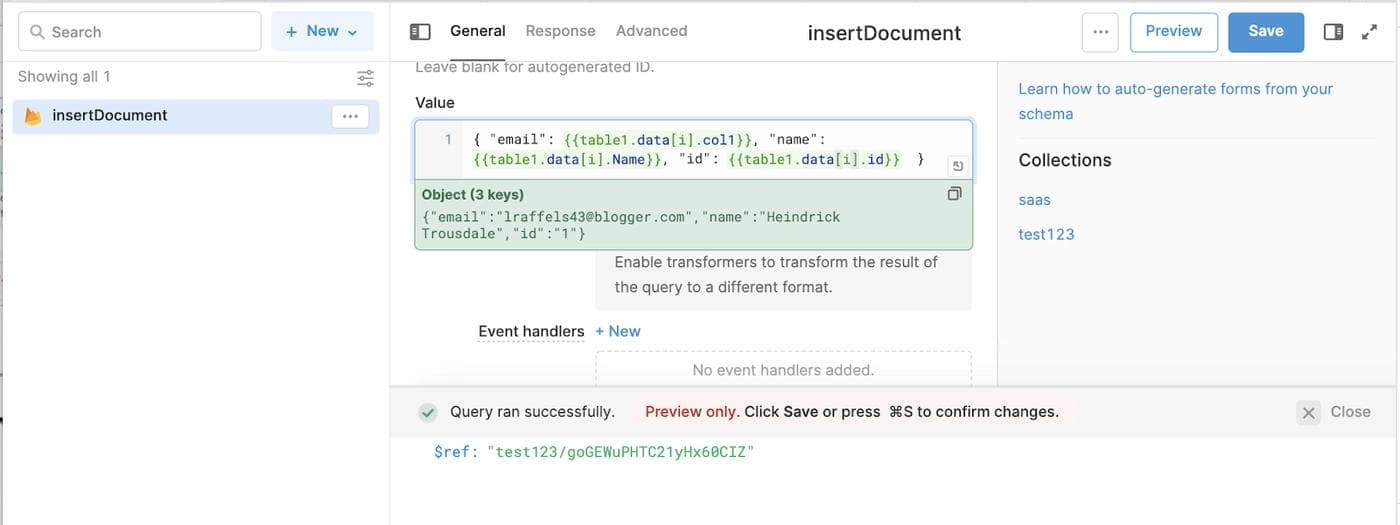Copy the Object preview result
This screenshot has height=525, width=1400.
tap(954, 194)
